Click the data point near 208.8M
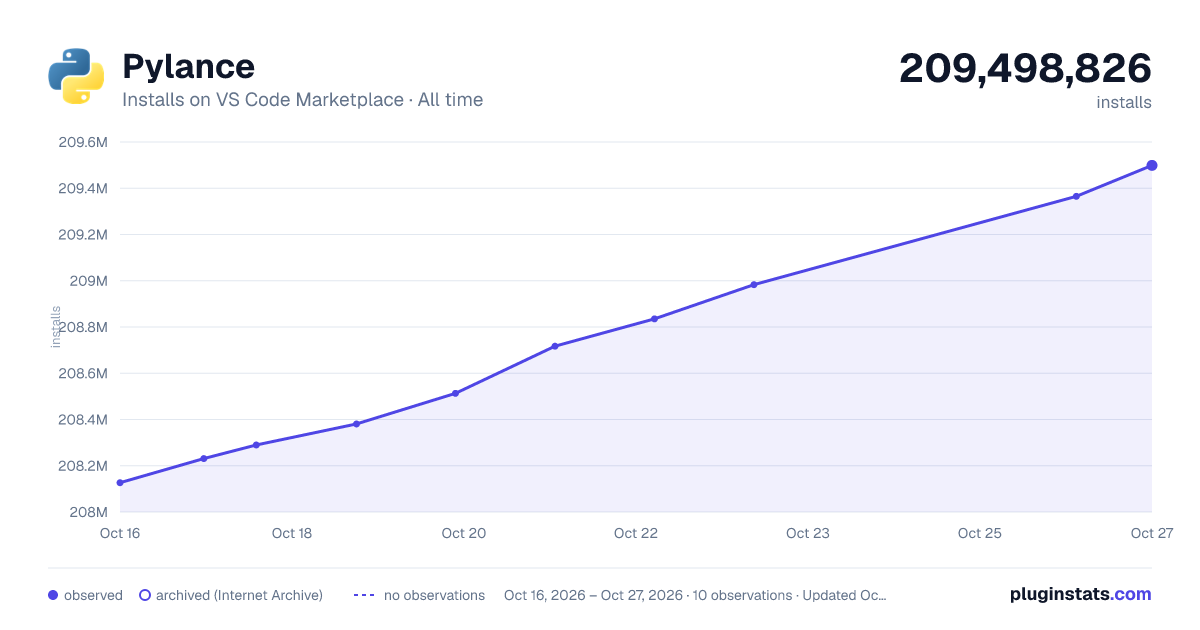The image size is (1200, 630). pos(654,319)
